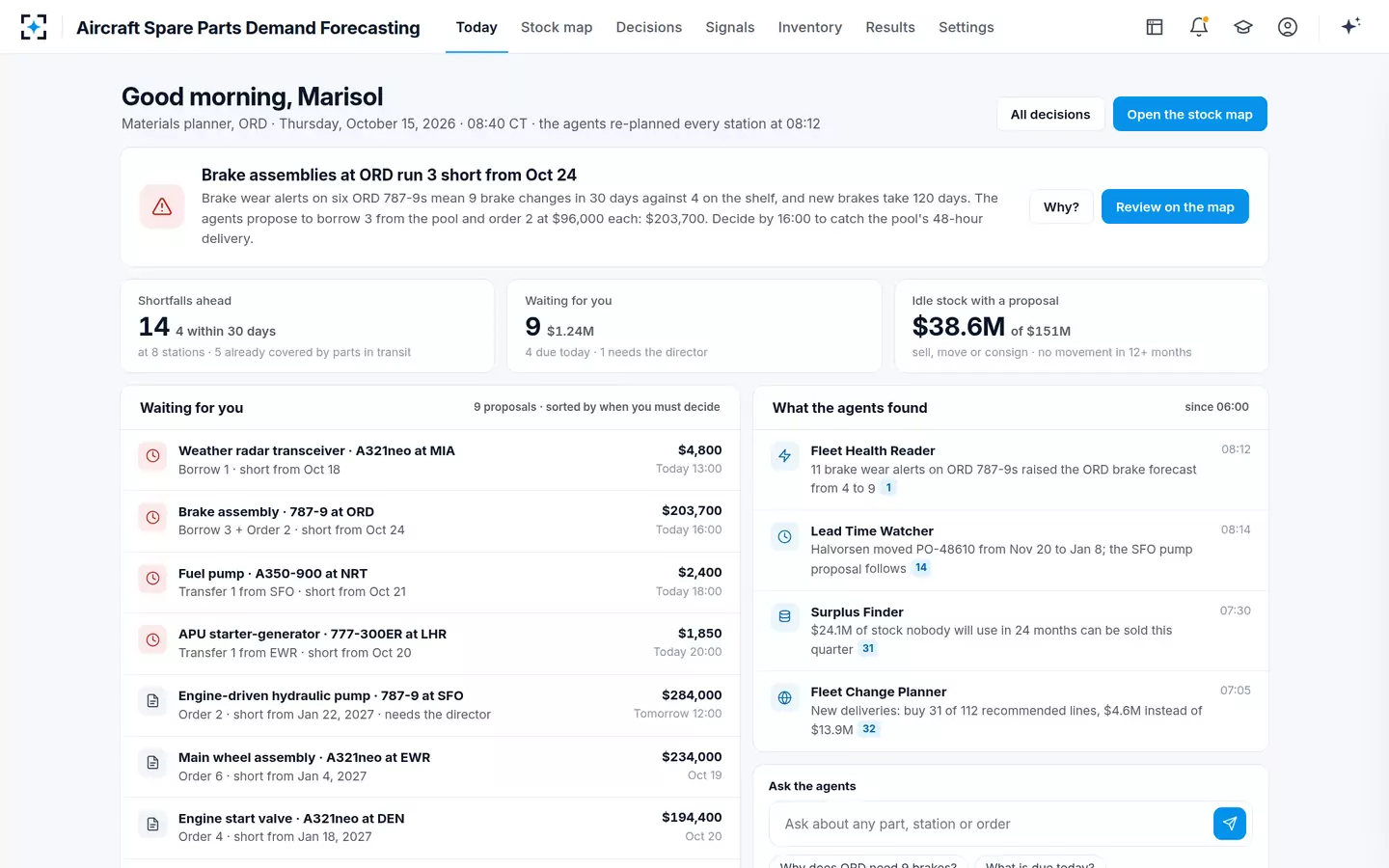1389x868 pixels.
Task: Click the $203,700 amount on Brake assembly
Action: (692, 511)
